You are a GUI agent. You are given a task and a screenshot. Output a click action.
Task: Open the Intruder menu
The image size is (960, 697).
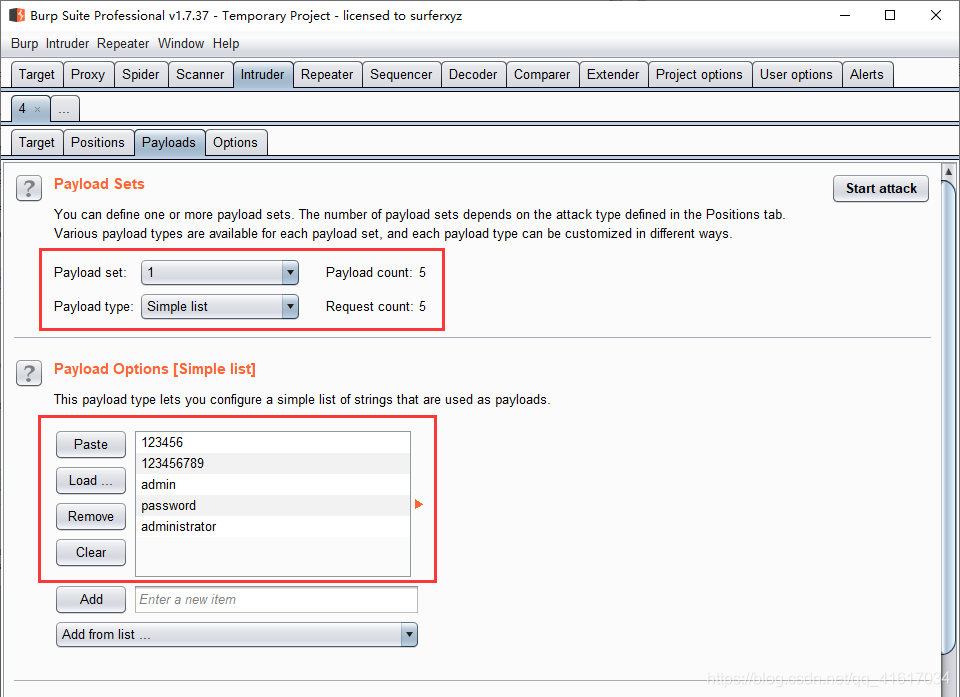tap(67, 43)
